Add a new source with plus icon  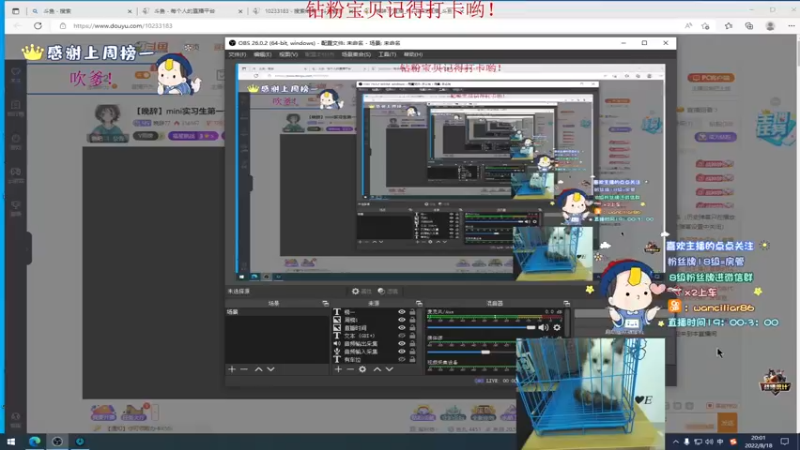[338, 369]
